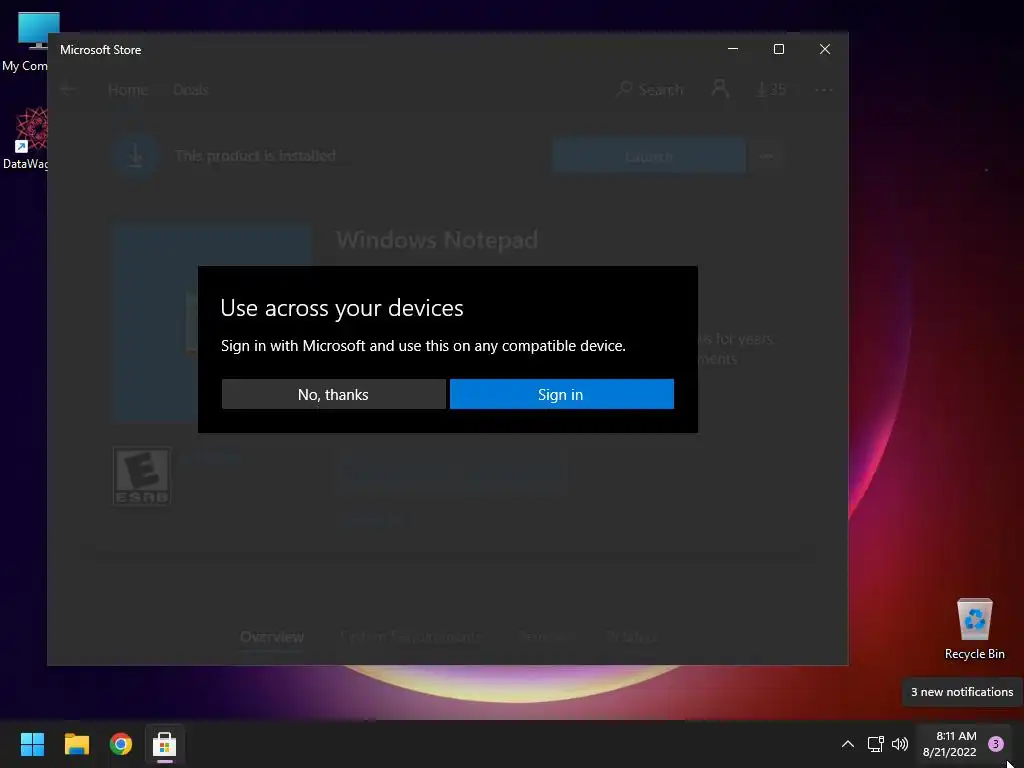Go back in Microsoft Store
1024x768 pixels.
point(68,89)
